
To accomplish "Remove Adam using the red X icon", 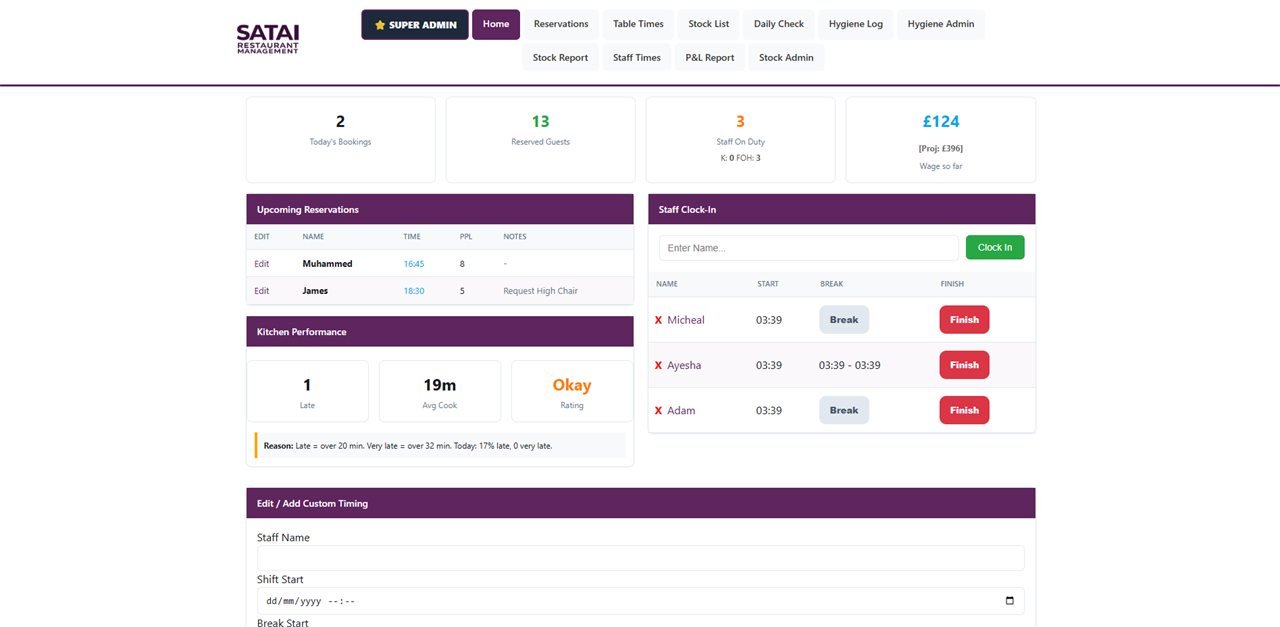I will point(658,410).
